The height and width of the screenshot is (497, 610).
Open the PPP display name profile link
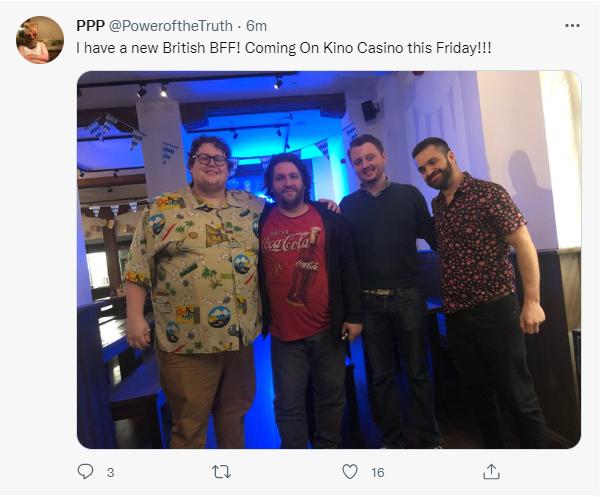tap(90, 26)
